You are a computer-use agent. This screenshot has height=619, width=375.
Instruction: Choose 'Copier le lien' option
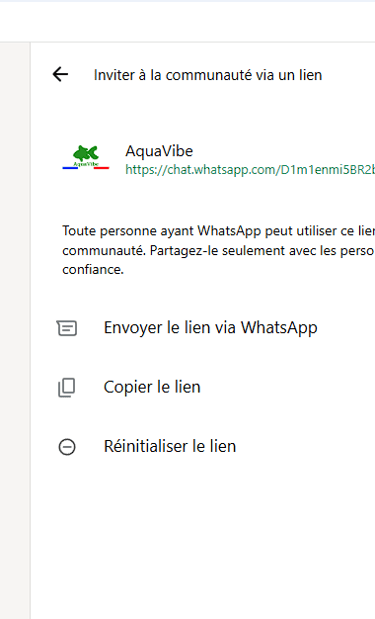(202, 387)
